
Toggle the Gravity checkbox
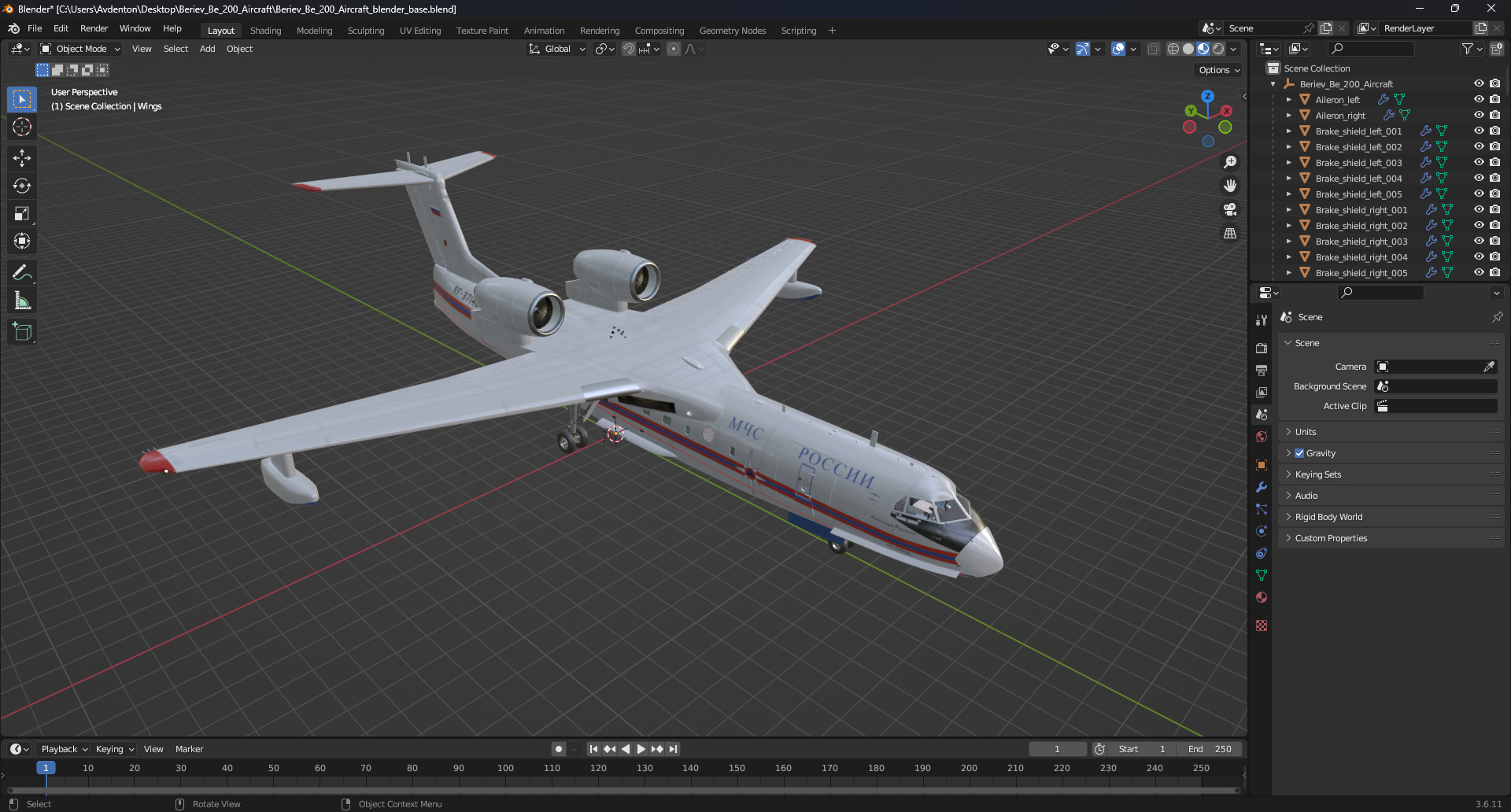(x=1299, y=453)
